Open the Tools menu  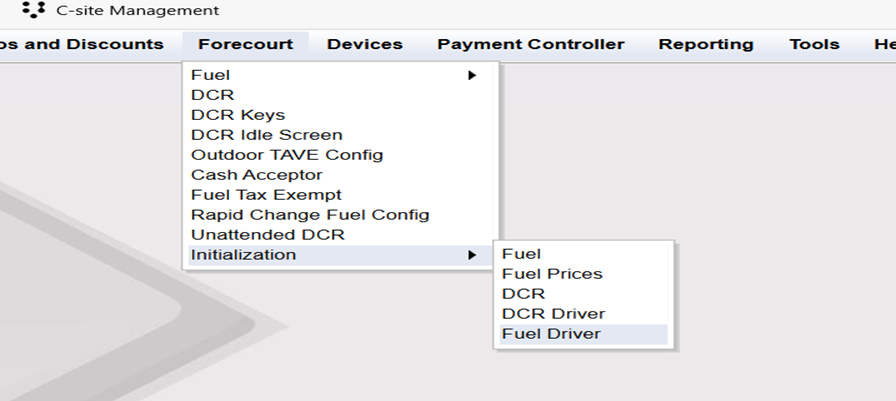814,45
